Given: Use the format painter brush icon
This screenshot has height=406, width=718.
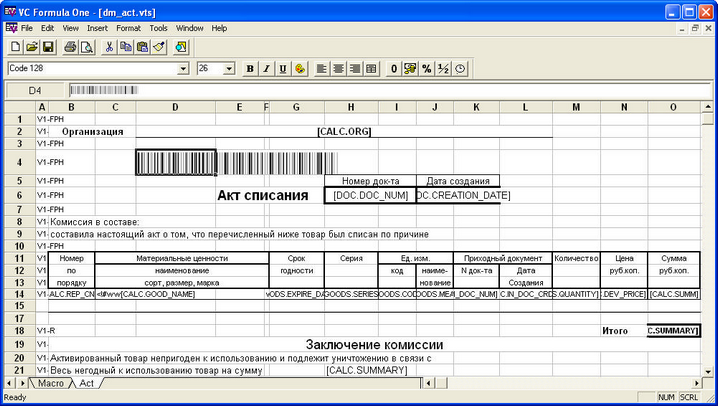Looking at the screenshot, I should [x=159, y=47].
